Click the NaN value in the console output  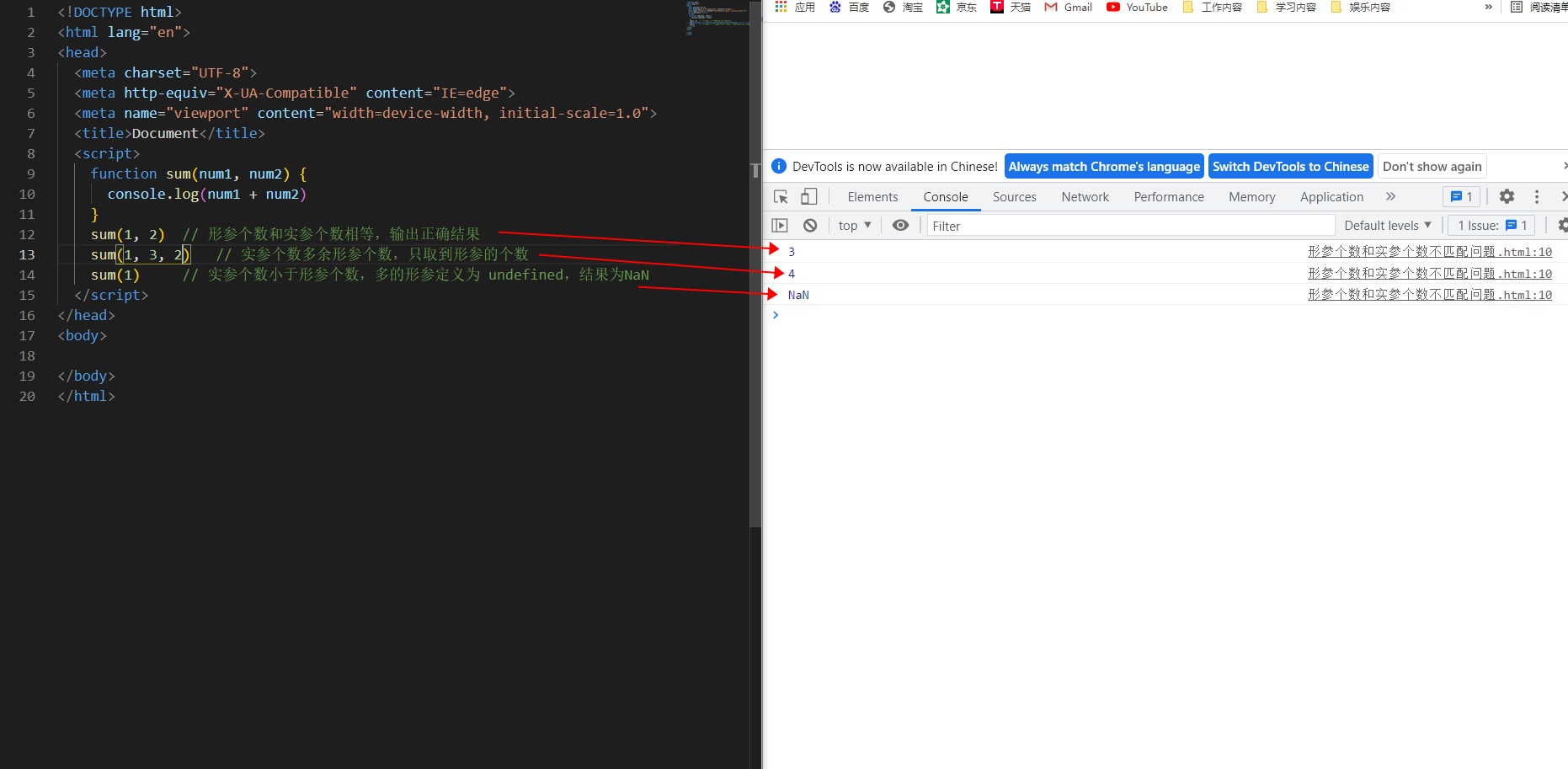[798, 295]
